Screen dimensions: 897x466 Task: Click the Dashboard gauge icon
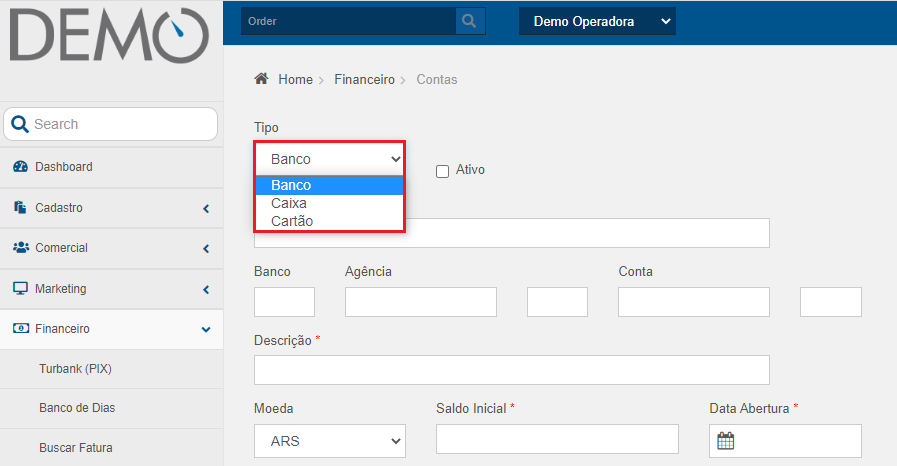pyautogui.click(x=21, y=167)
